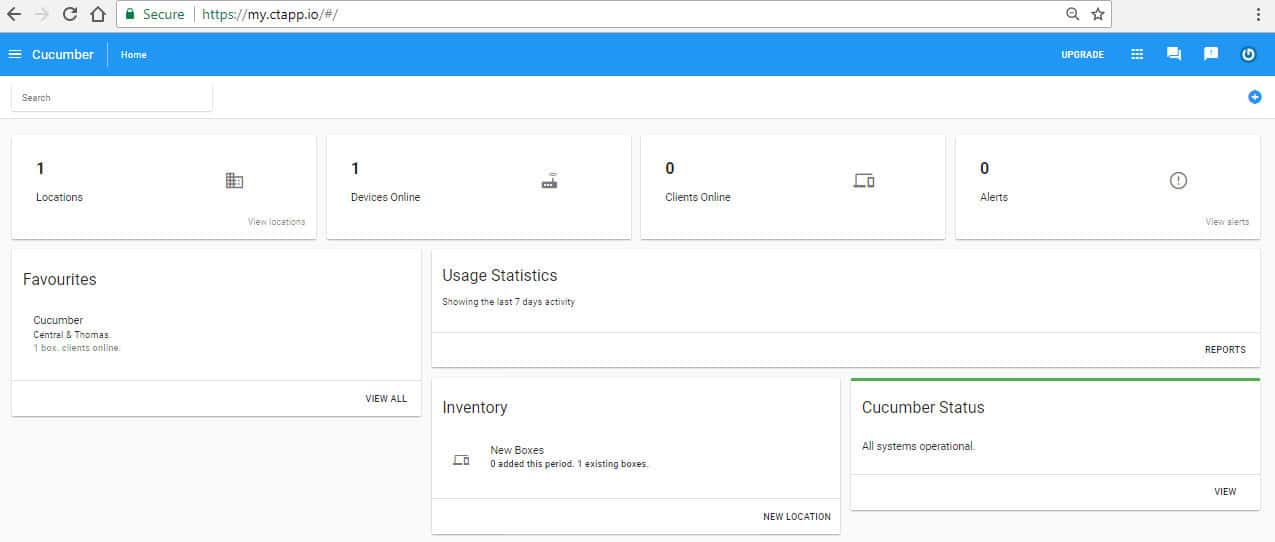The height and width of the screenshot is (542, 1275).
Task: Open View alerts link
Action: tap(1227, 222)
